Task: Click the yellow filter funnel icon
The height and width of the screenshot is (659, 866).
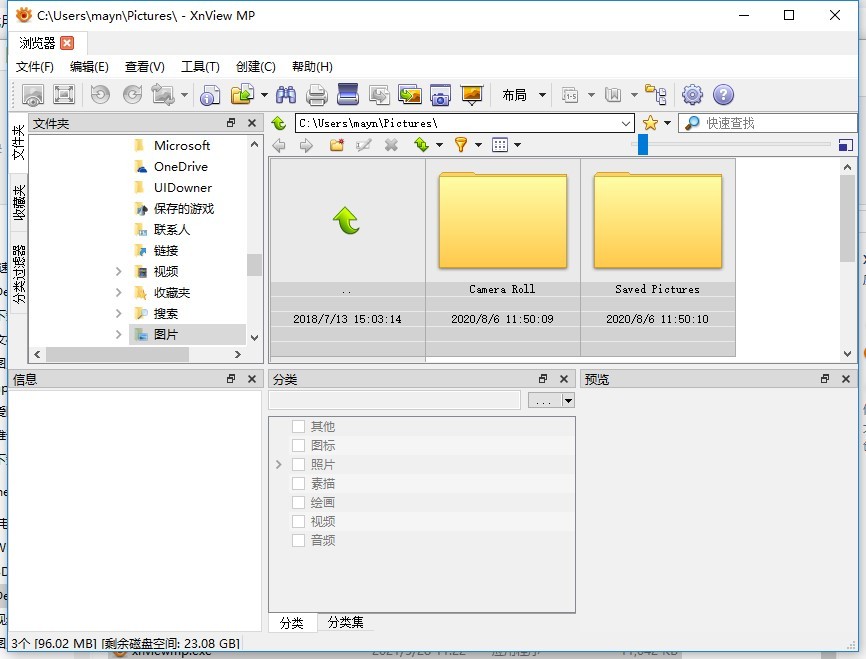Action: click(x=461, y=144)
